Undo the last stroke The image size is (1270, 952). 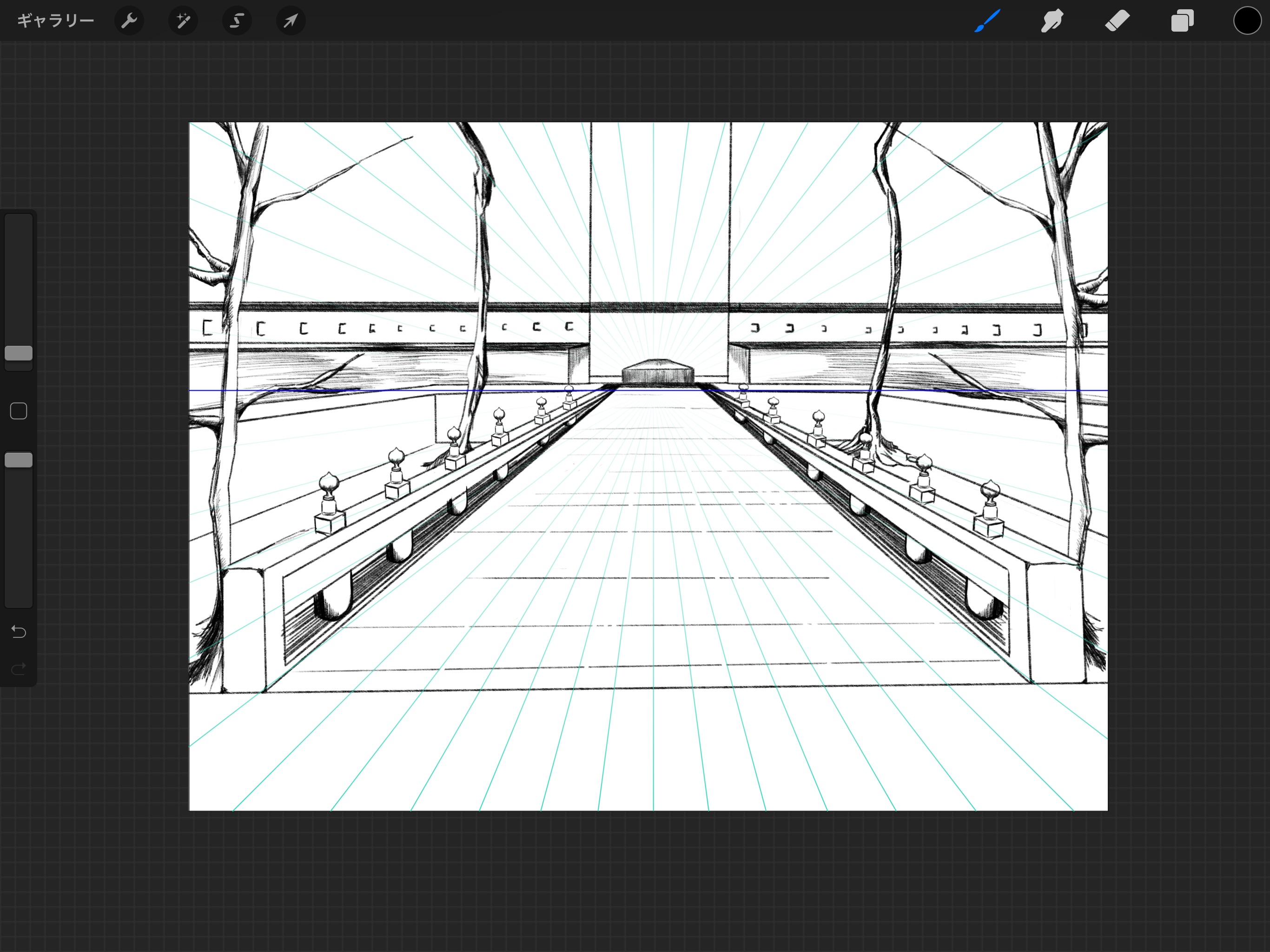coord(19,632)
